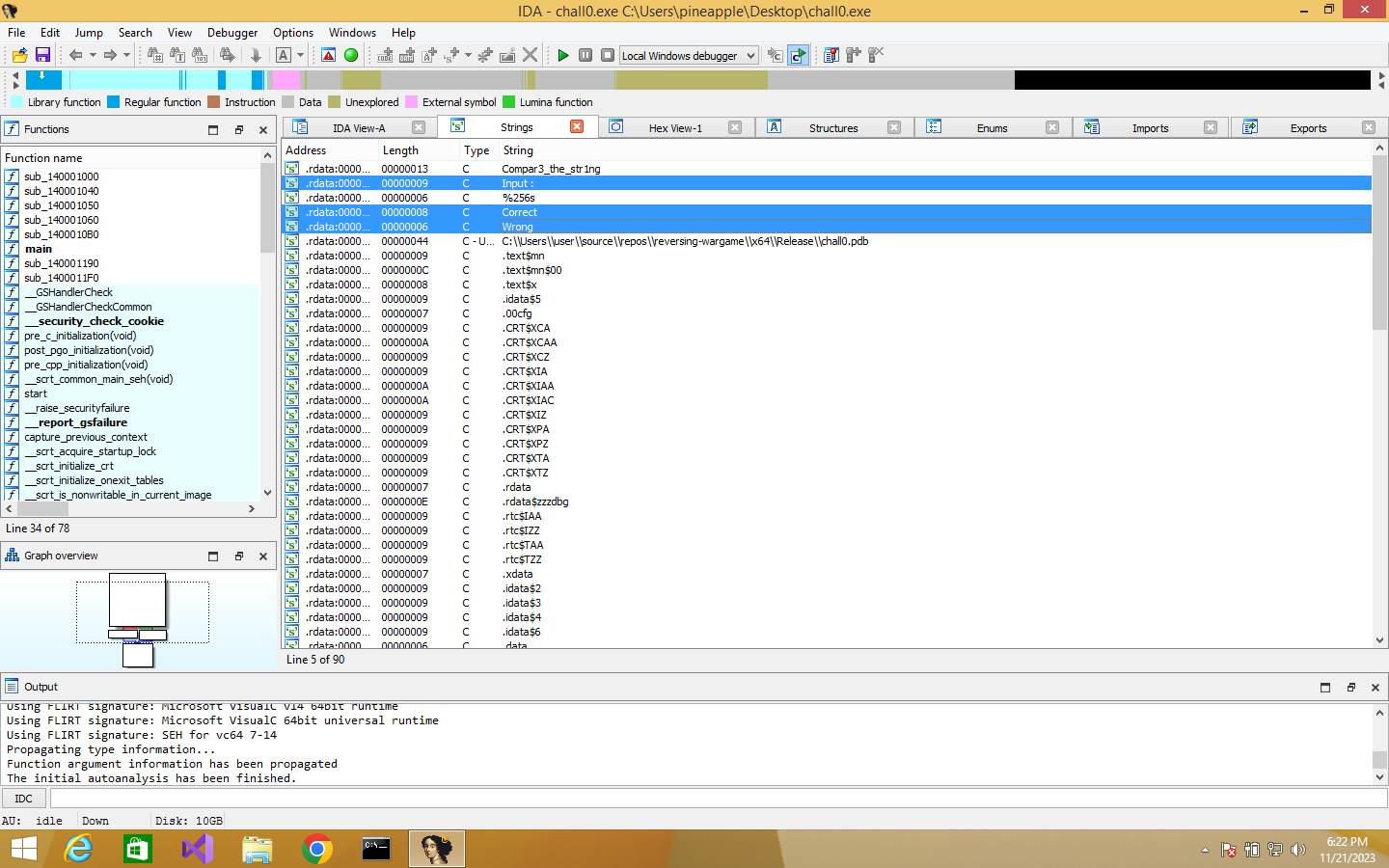
Task: Switch to the Hex View-1 tab
Action: (x=675, y=127)
